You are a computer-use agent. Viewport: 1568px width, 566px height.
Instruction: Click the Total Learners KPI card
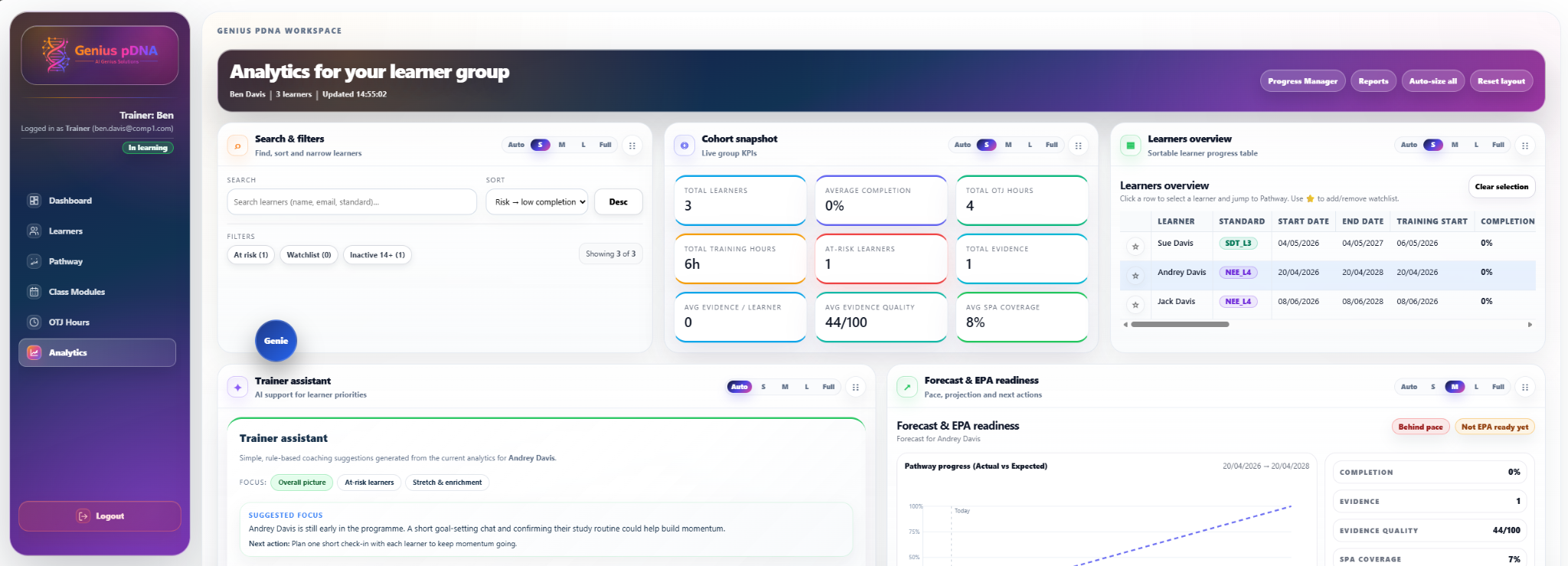pyautogui.click(x=740, y=200)
